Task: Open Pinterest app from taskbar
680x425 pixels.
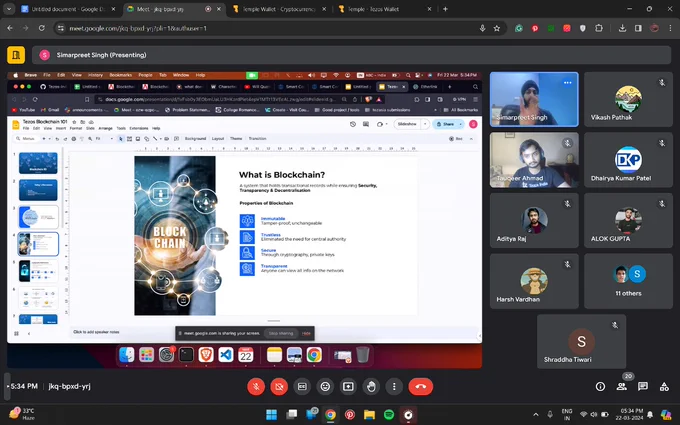Action: [350, 415]
